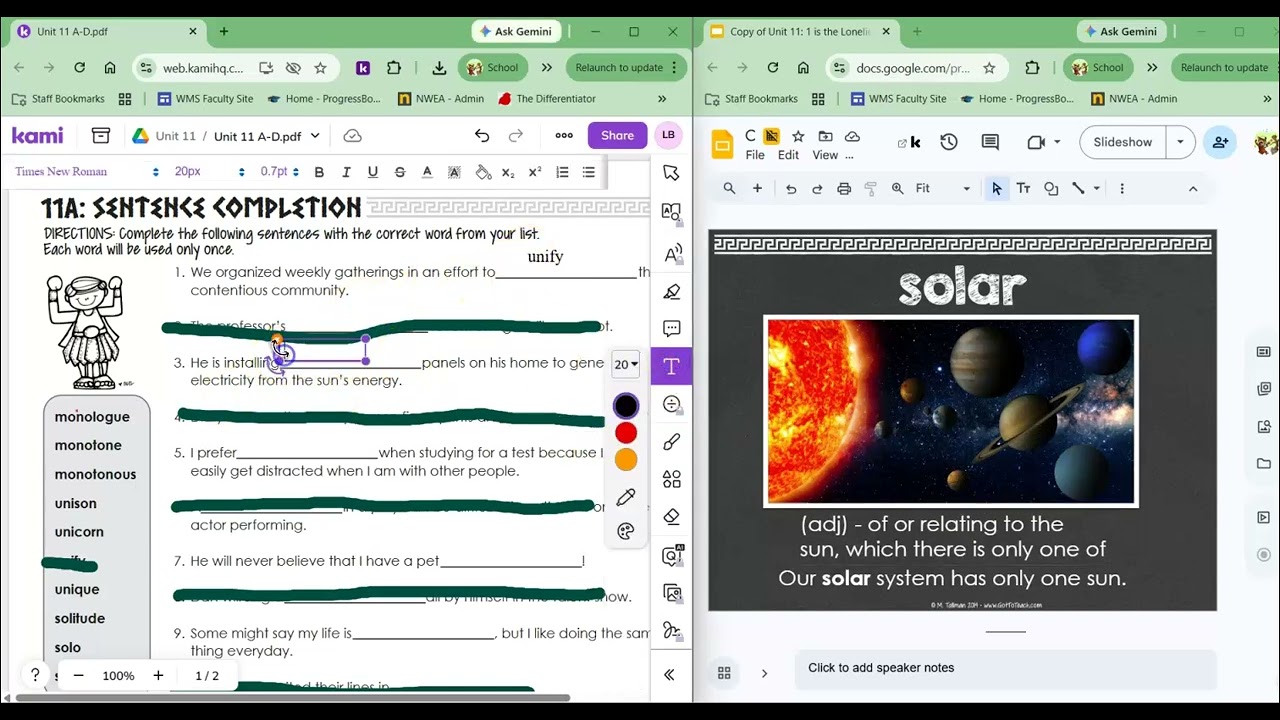Open the Slideshow options dropdown arrow
1280x720 pixels.
pos(1180,142)
